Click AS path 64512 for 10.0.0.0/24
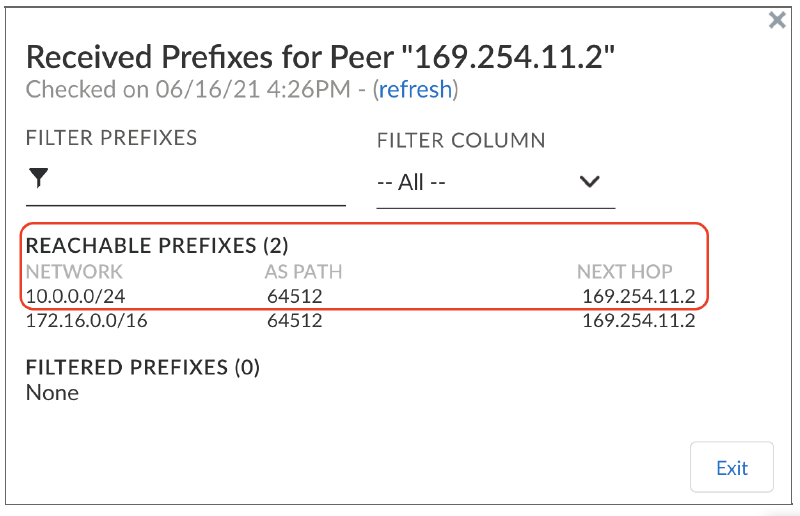The image size is (800, 516). point(294,296)
